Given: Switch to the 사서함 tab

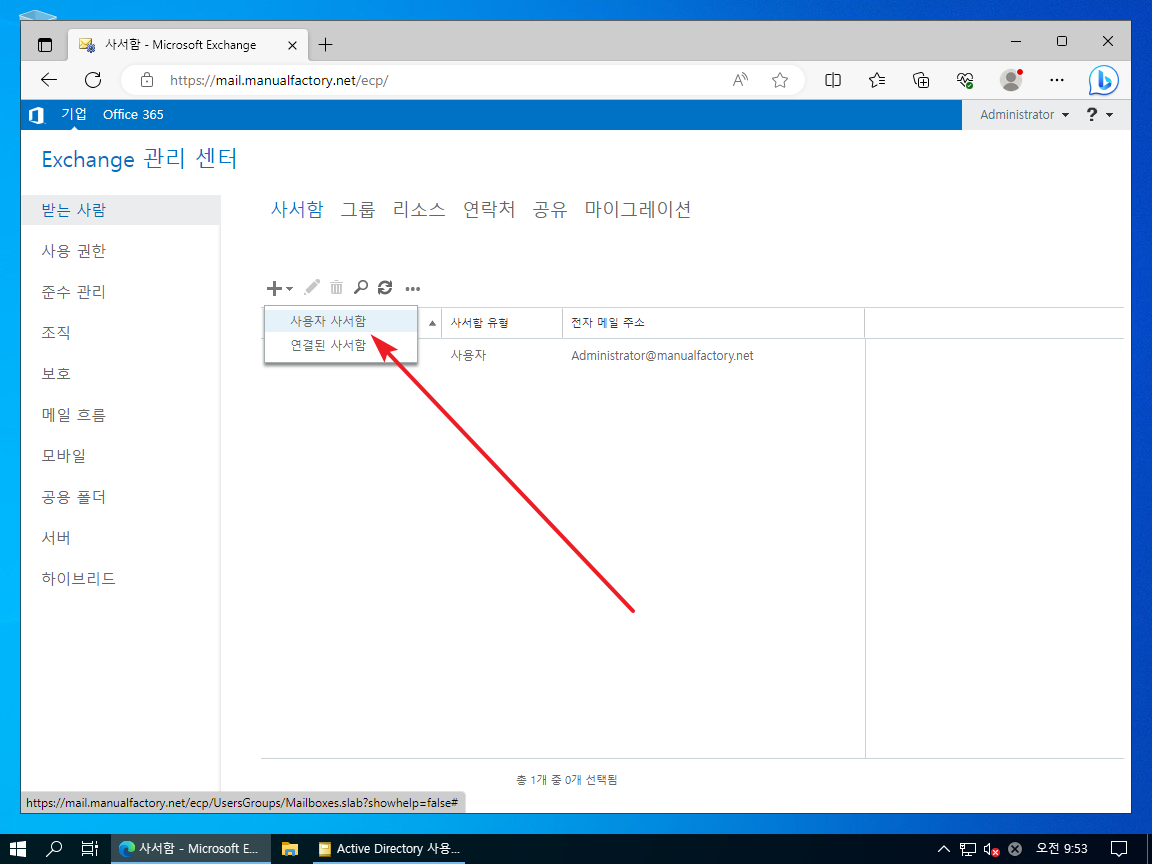Looking at the screenshot, I should (x=297, y=209).
